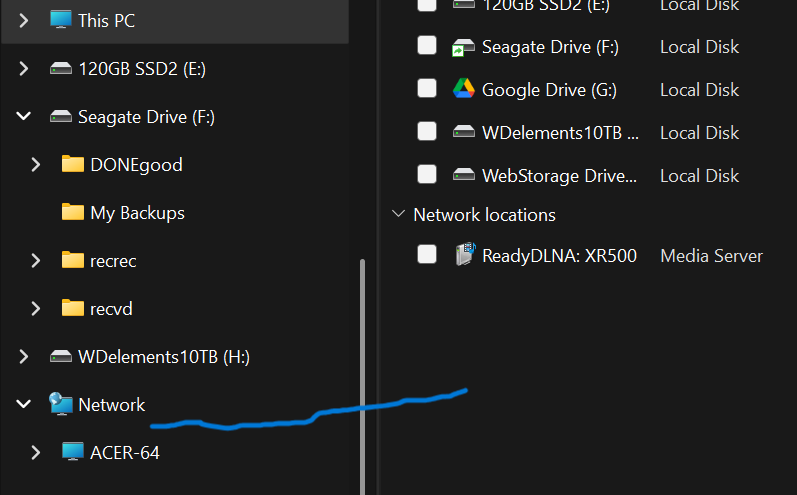Tick the checkbox for Seagate Drive (F:)
Viewport: 797px width, 495px height.
click(427, 45)
